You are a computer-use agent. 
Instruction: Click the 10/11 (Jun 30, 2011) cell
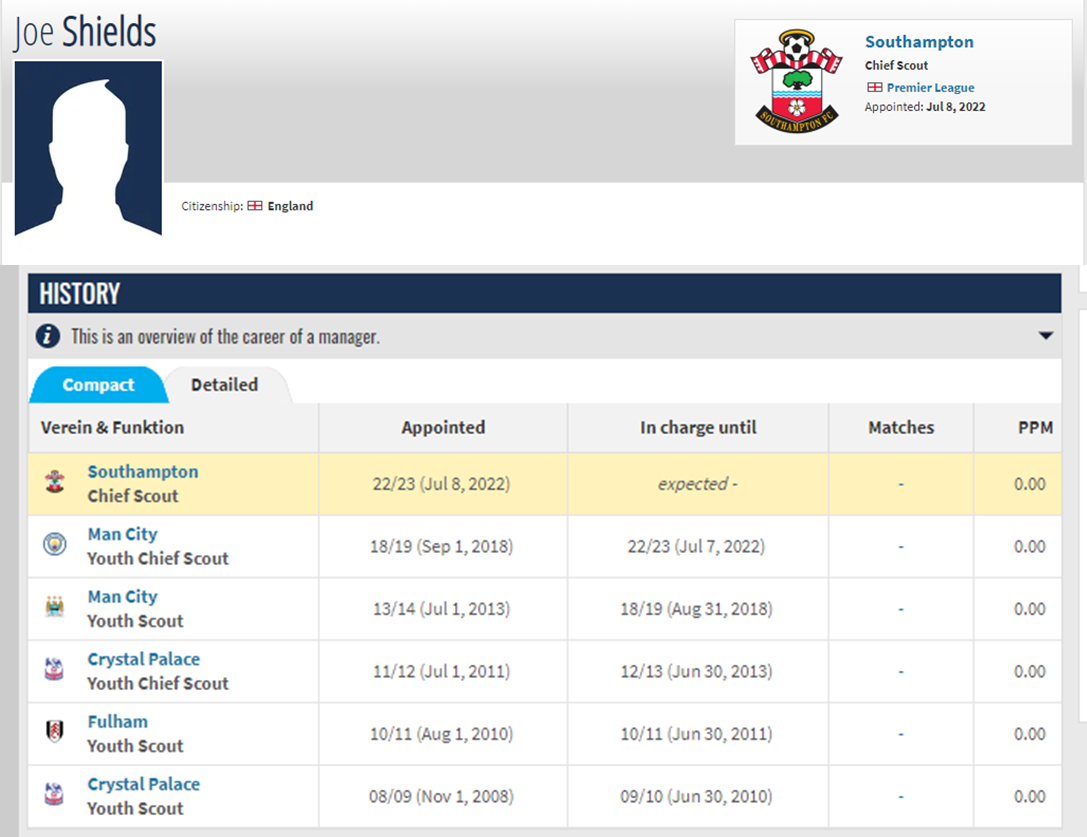(x=696, y=733)
